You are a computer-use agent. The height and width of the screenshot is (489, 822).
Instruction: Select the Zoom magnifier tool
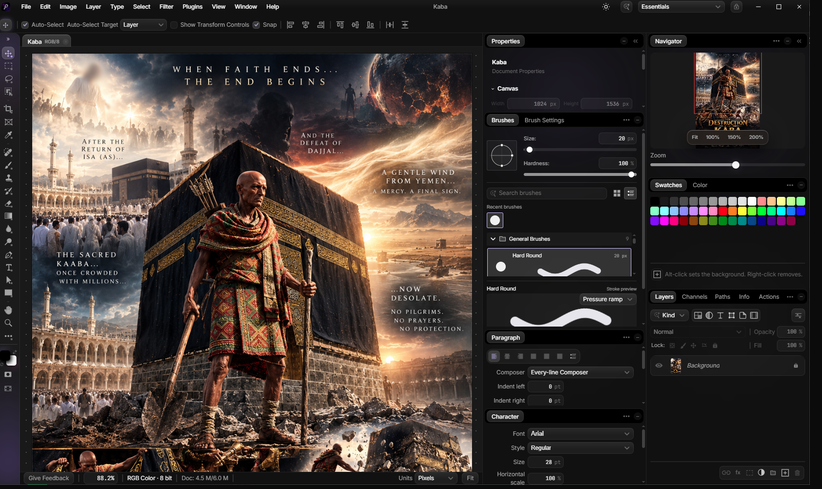point(8,323)
